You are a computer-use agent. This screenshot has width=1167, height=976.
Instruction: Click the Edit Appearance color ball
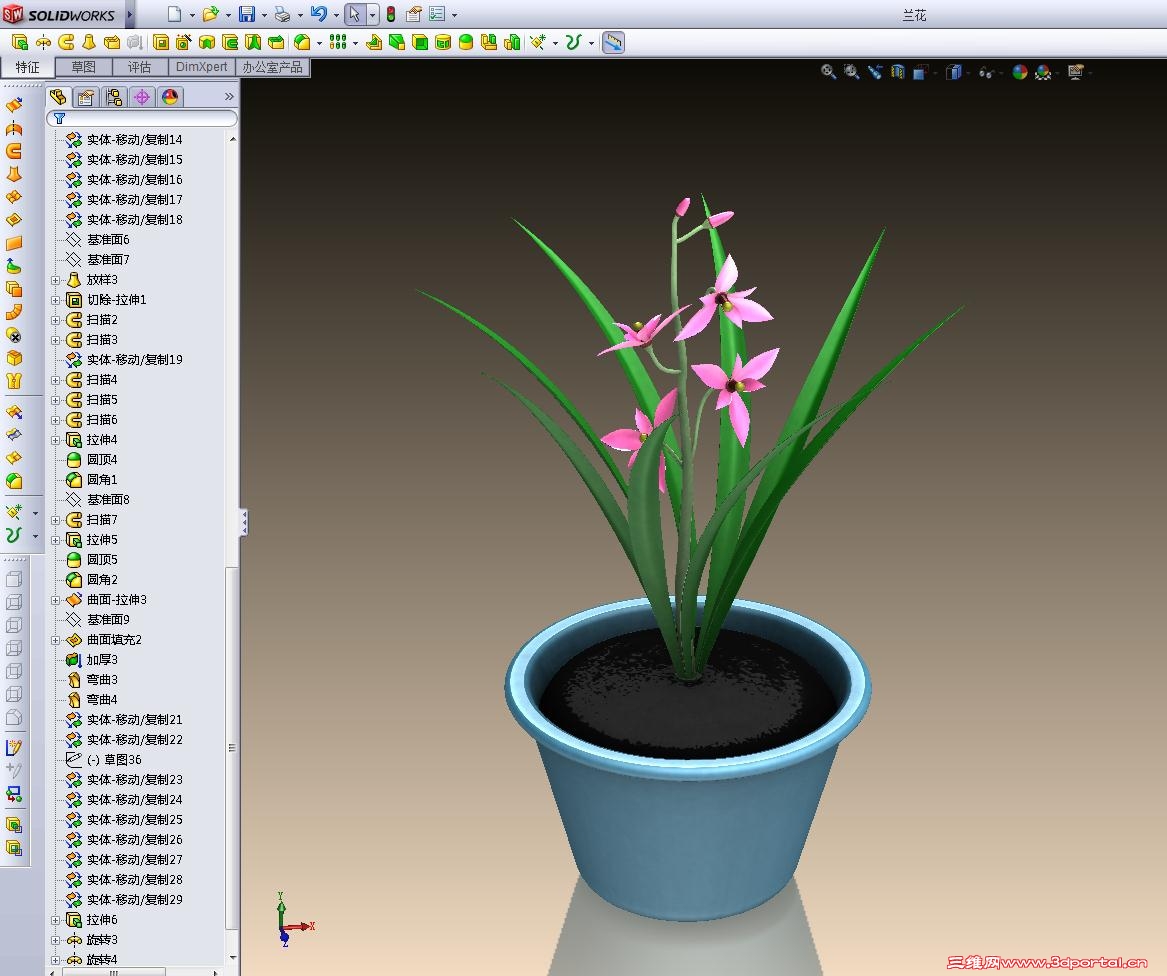(x=1020, y=72)
